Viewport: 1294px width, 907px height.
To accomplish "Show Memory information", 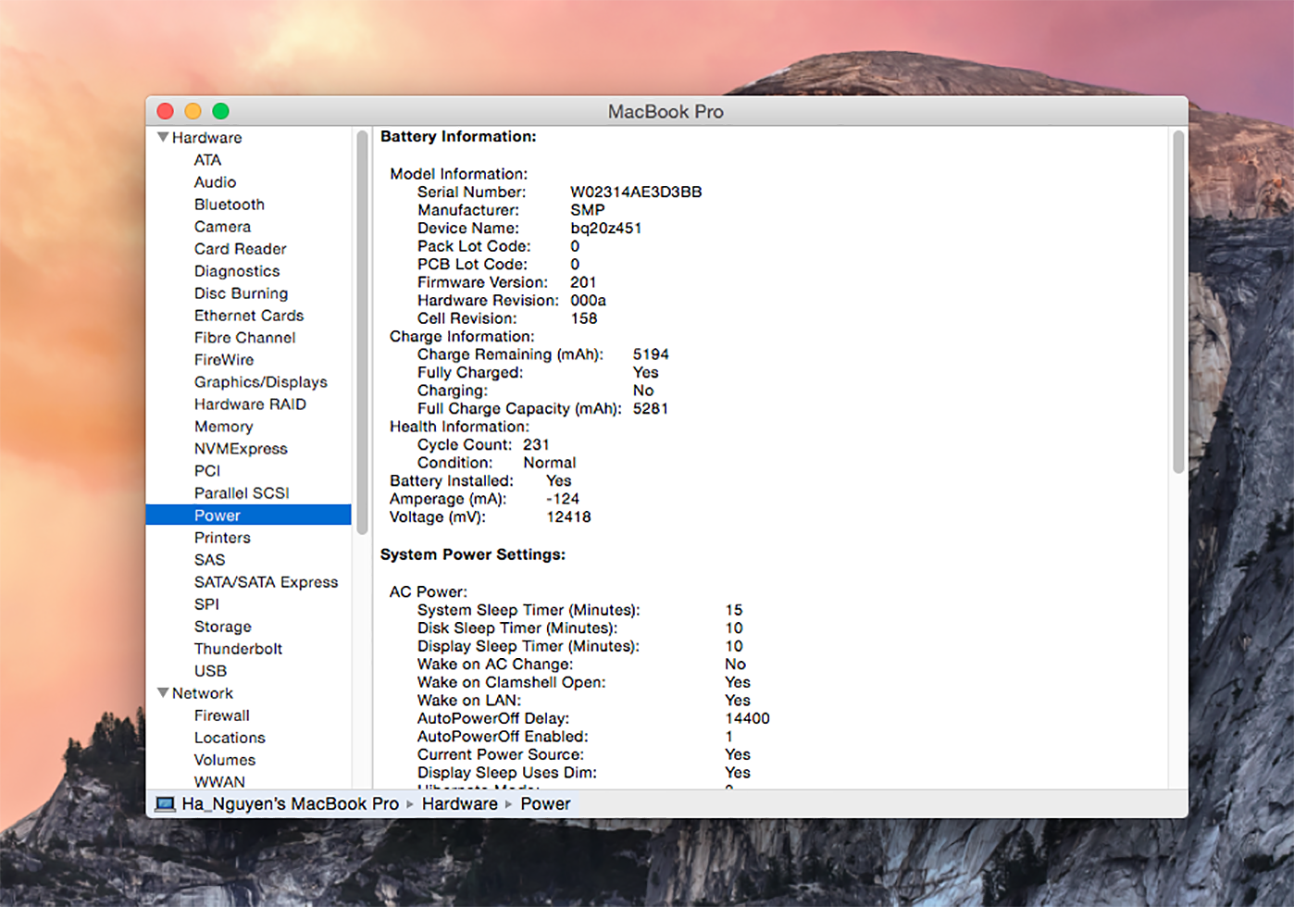I will tap(223, 427).
